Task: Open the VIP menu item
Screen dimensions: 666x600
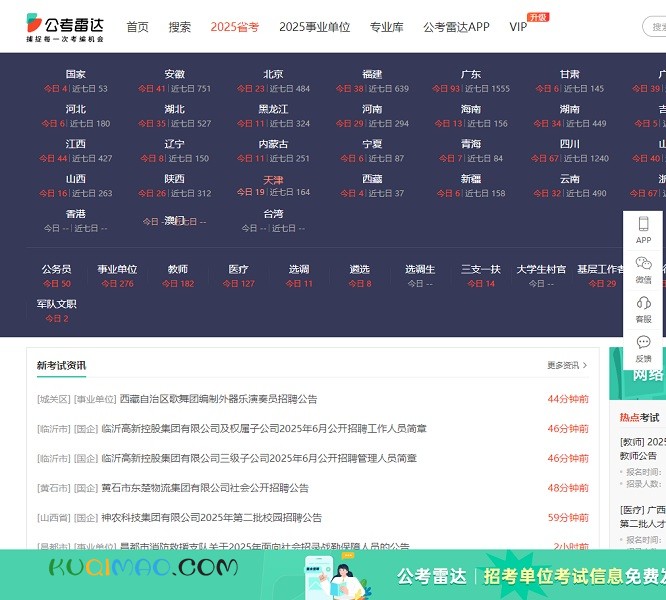Action: [x=518, y=27]
